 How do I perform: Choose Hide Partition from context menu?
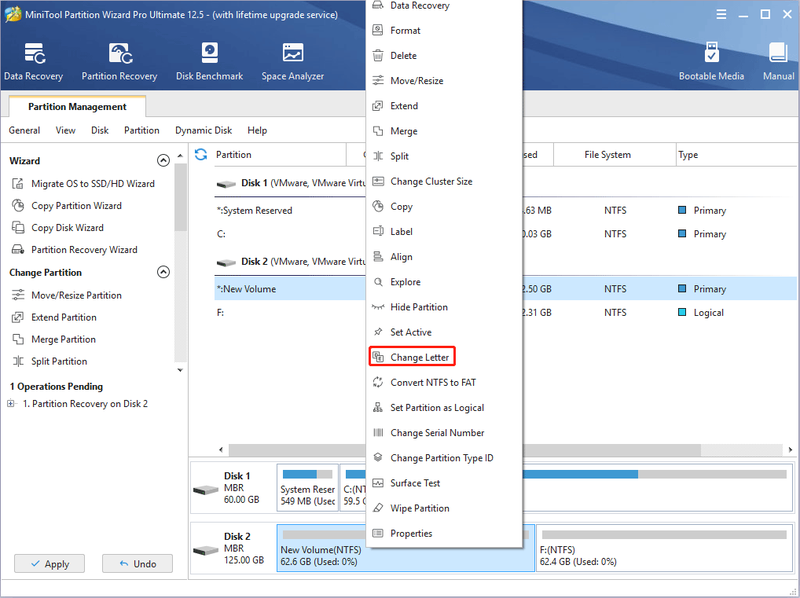click(x=444, y=307)
